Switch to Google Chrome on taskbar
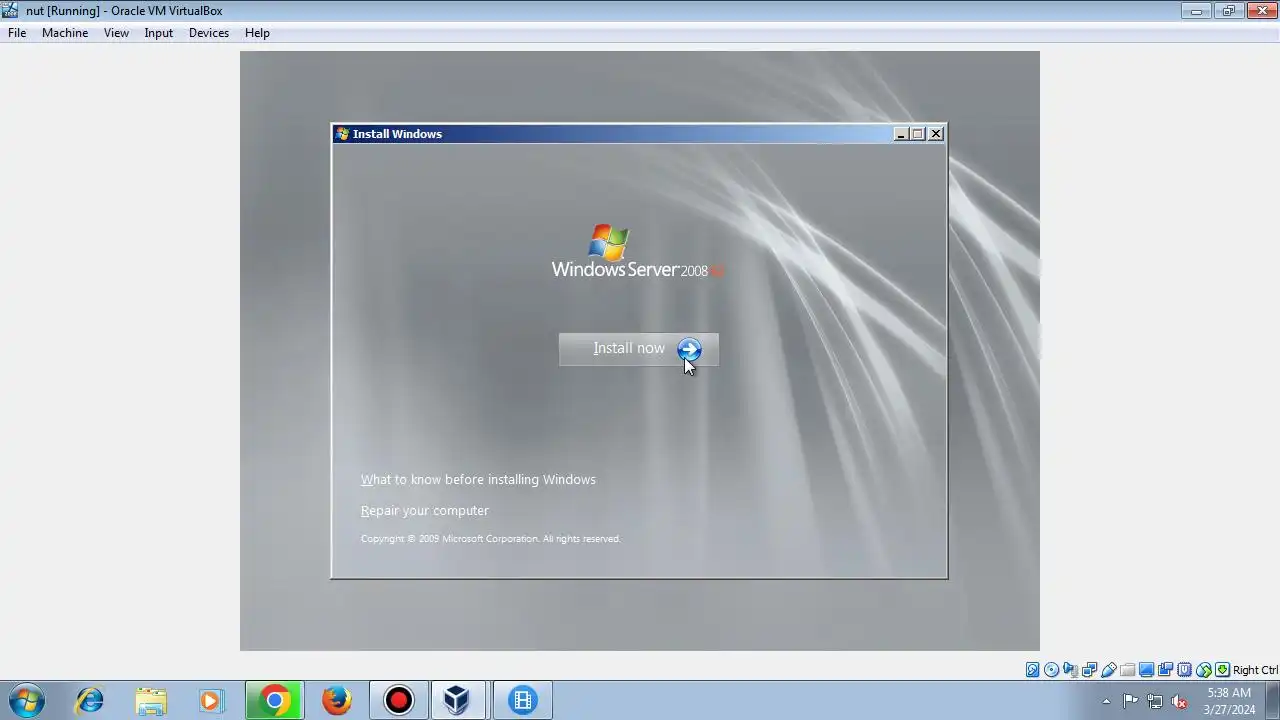The image size is (1280, 720). (275, 700)
